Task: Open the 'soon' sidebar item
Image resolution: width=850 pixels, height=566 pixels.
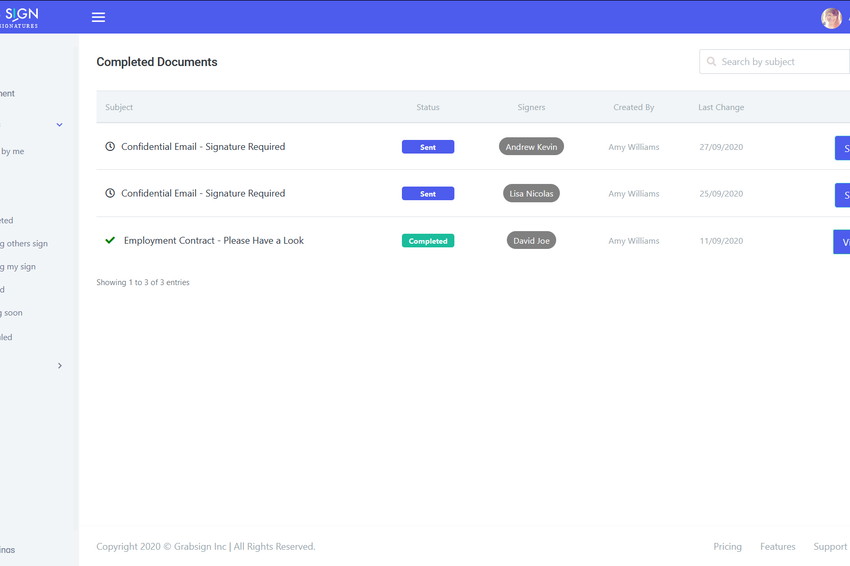Action: pos(11,313)
